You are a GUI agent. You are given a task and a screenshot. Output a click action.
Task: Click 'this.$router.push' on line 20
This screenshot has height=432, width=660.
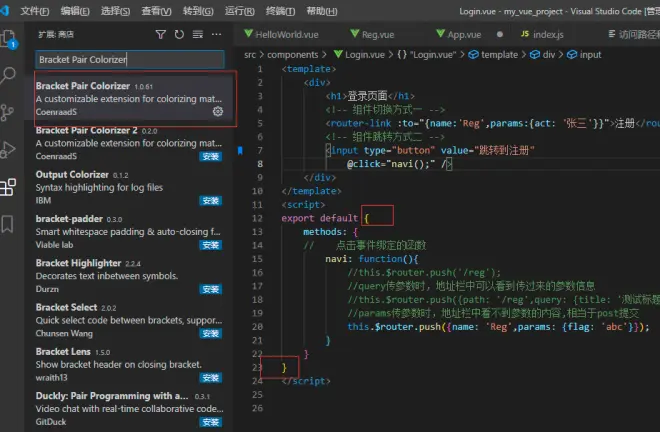tap(394, 327)
